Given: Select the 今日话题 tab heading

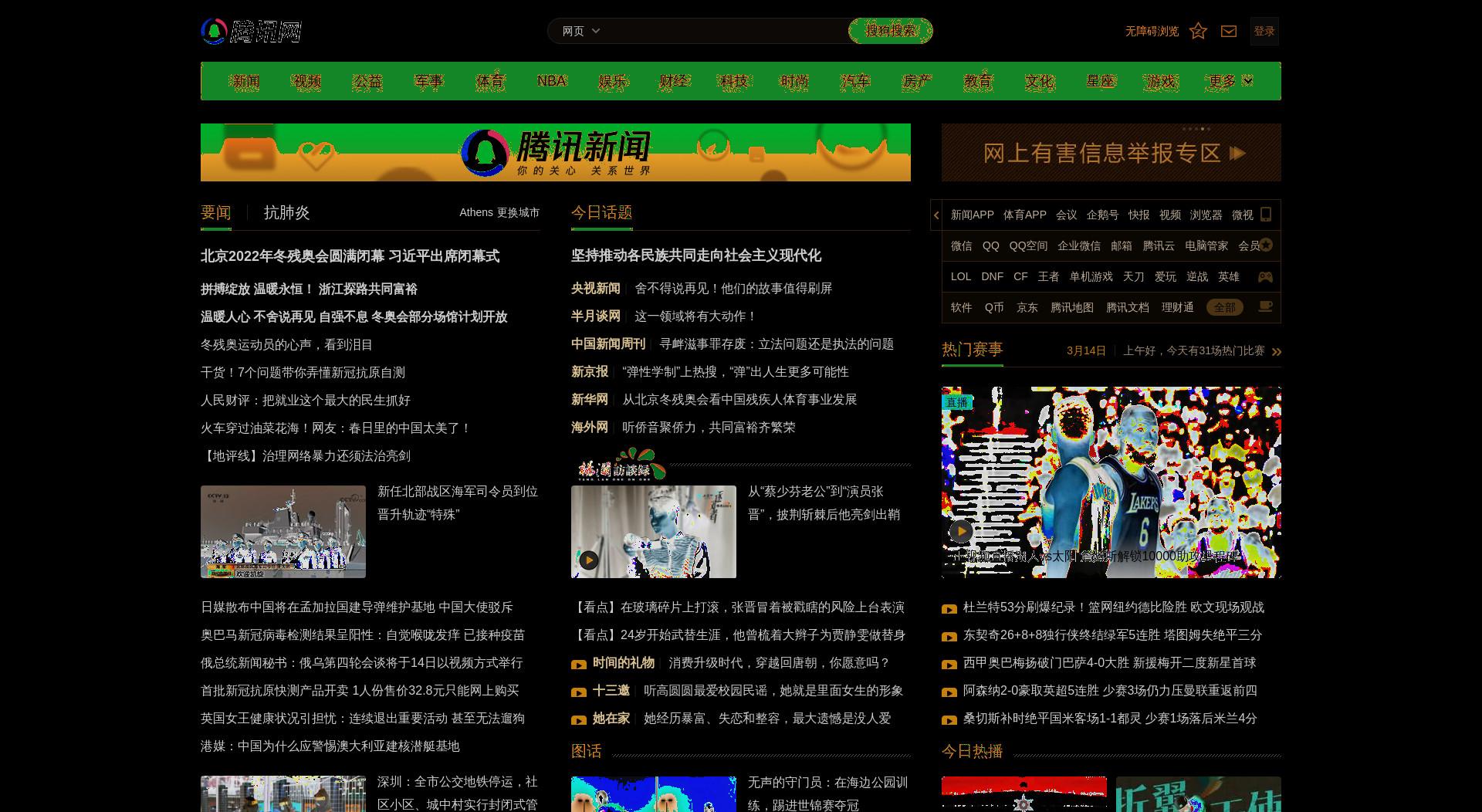Looking at the screenshot, I should [602, 213].
